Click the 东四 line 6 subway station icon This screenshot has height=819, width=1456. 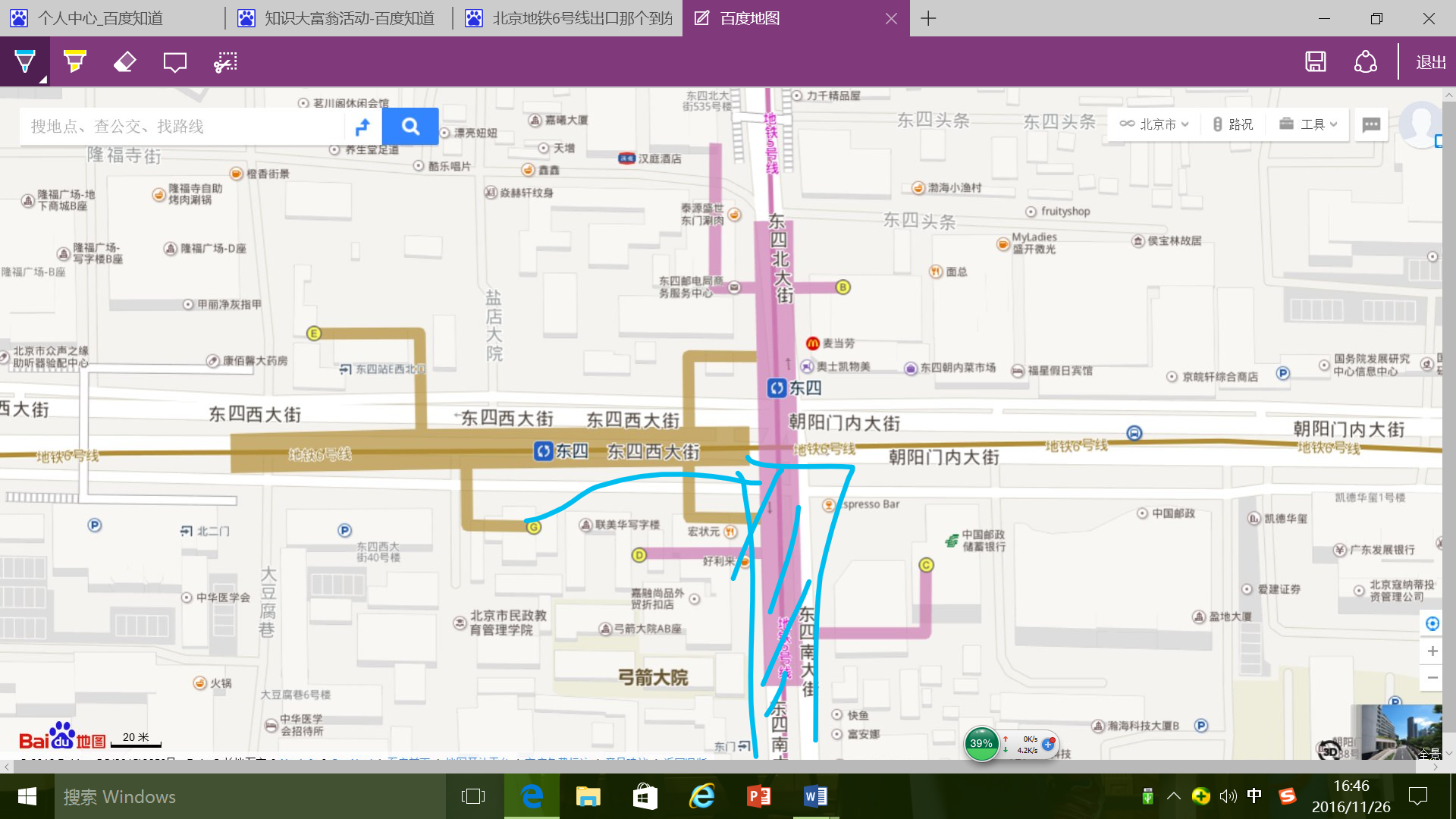543,451
